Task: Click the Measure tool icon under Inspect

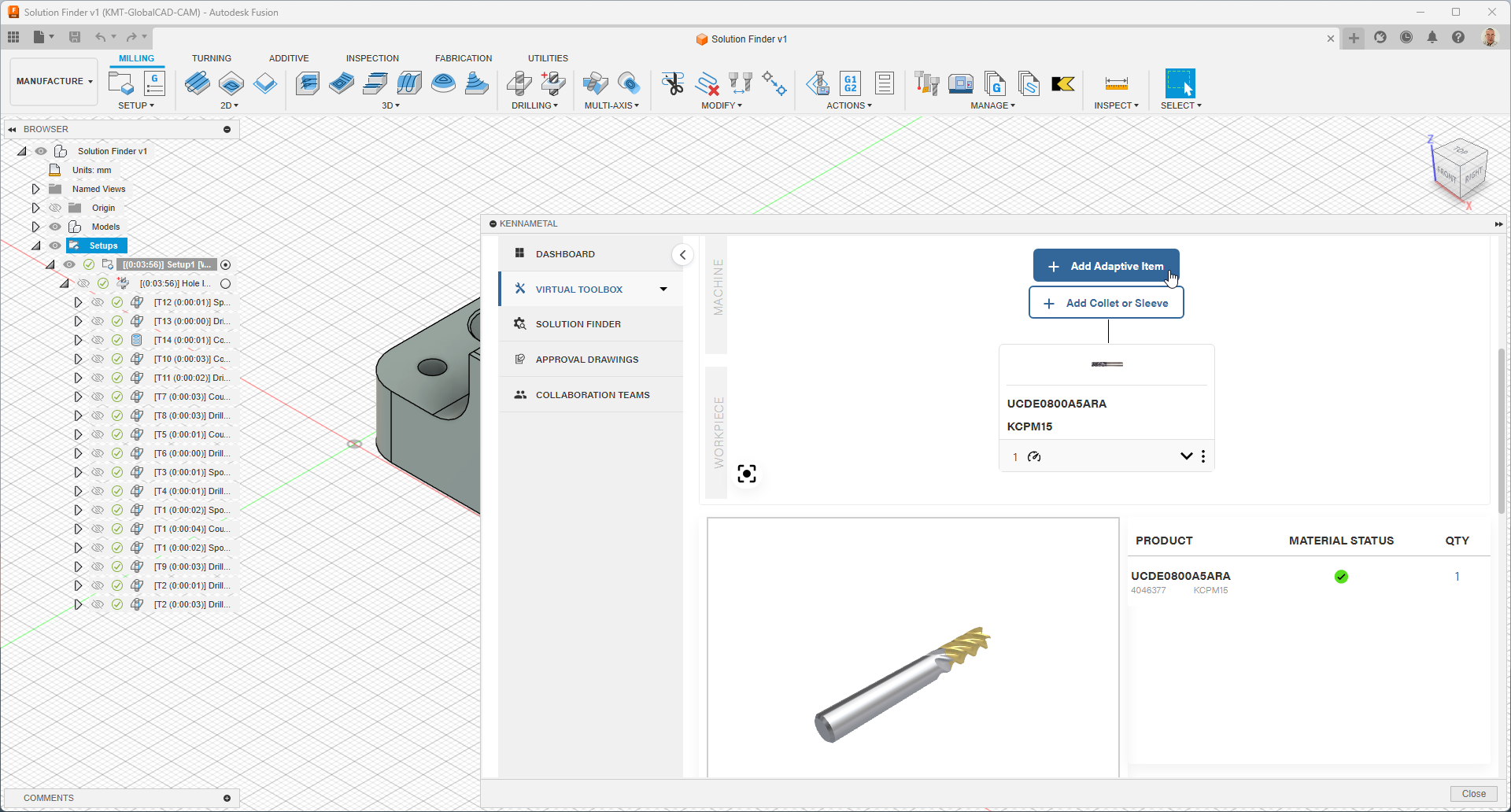Action: 1116,83
